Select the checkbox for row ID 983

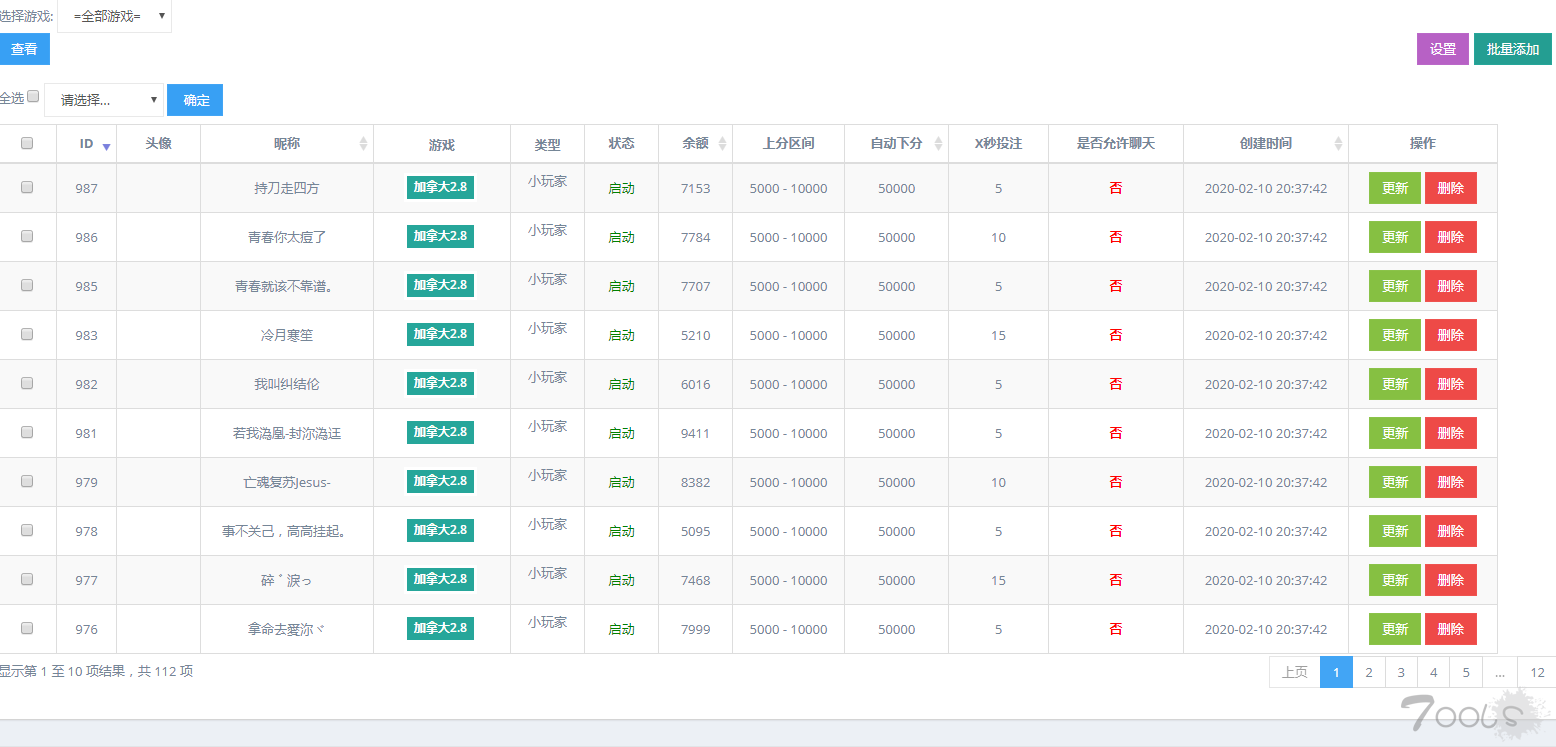click(27, 334)
